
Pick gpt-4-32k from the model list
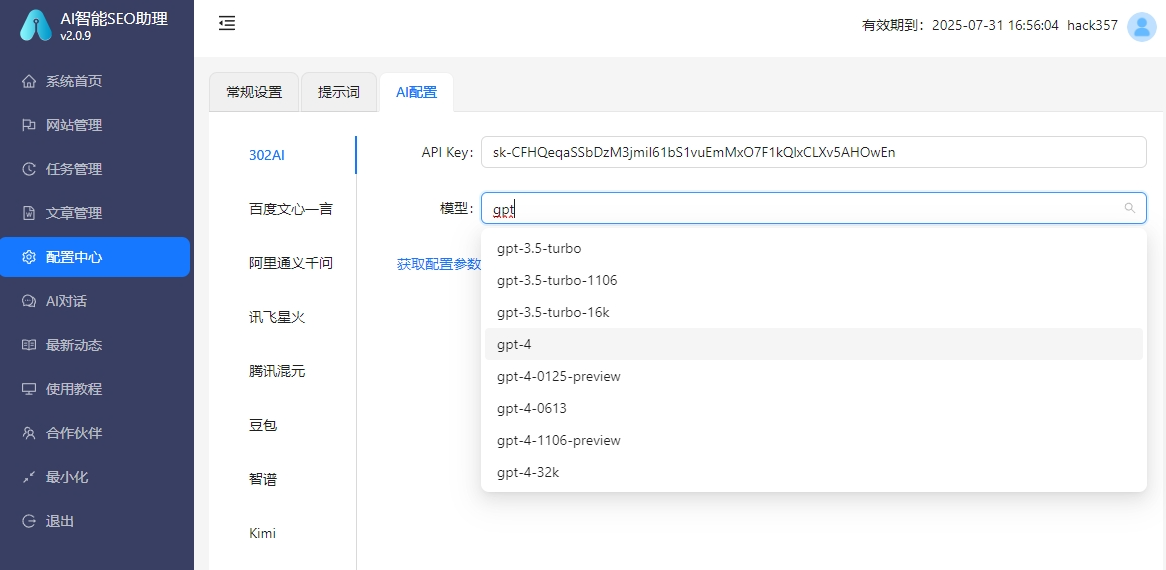point(814,472)
